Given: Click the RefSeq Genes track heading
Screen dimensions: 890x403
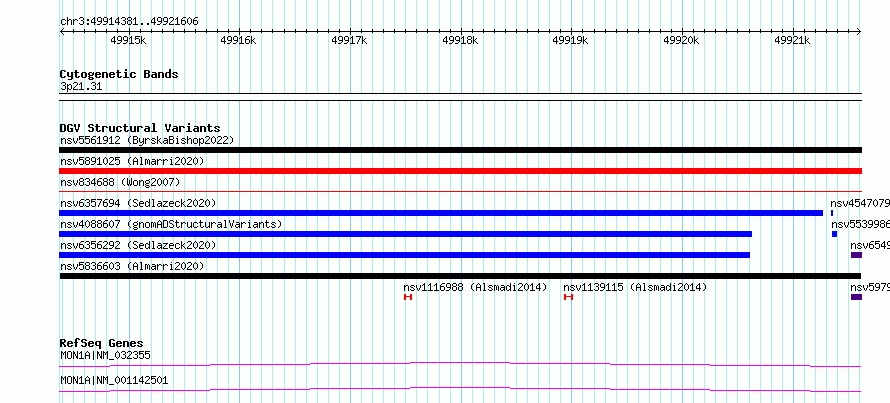Looking at the screenshot, I should tap(102, 343).
